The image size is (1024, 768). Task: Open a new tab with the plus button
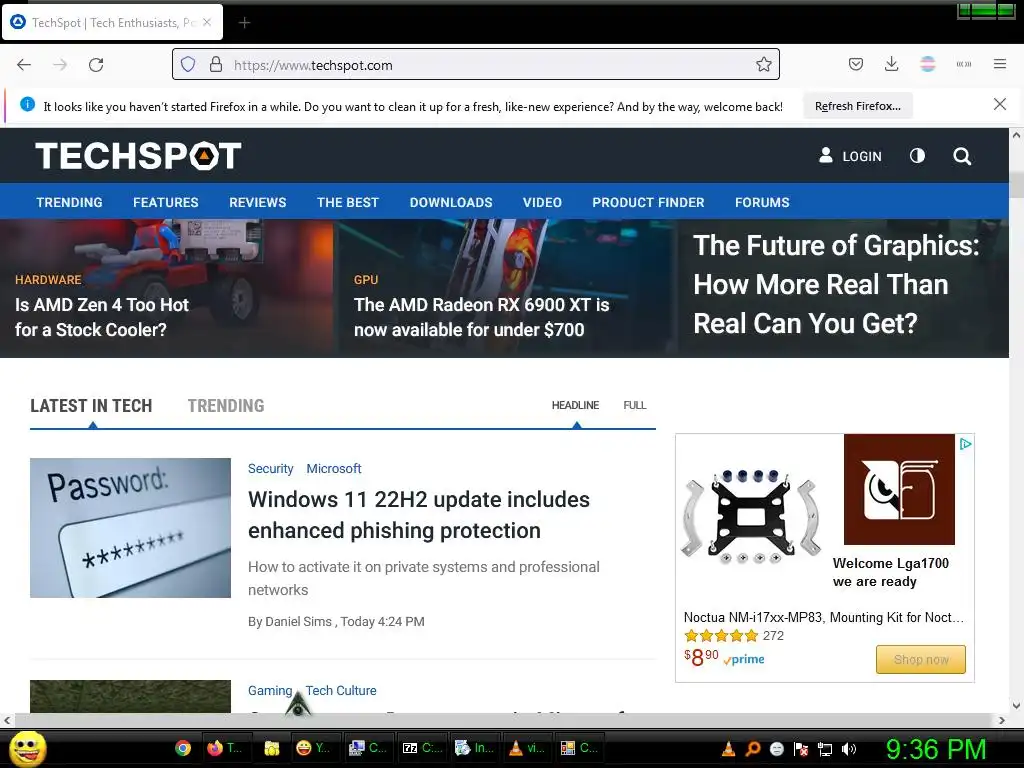coord(244,23)
